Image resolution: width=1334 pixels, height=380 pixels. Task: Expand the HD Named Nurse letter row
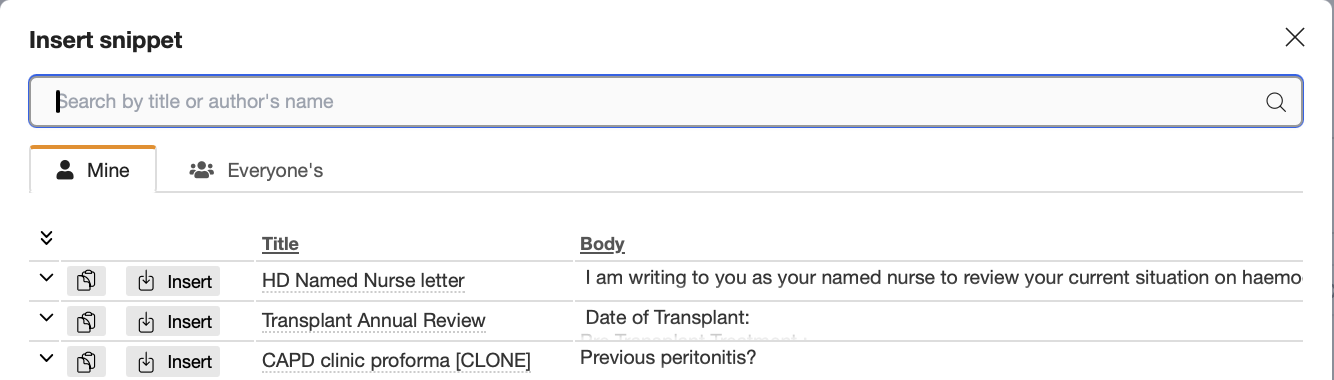pos(45,278)
